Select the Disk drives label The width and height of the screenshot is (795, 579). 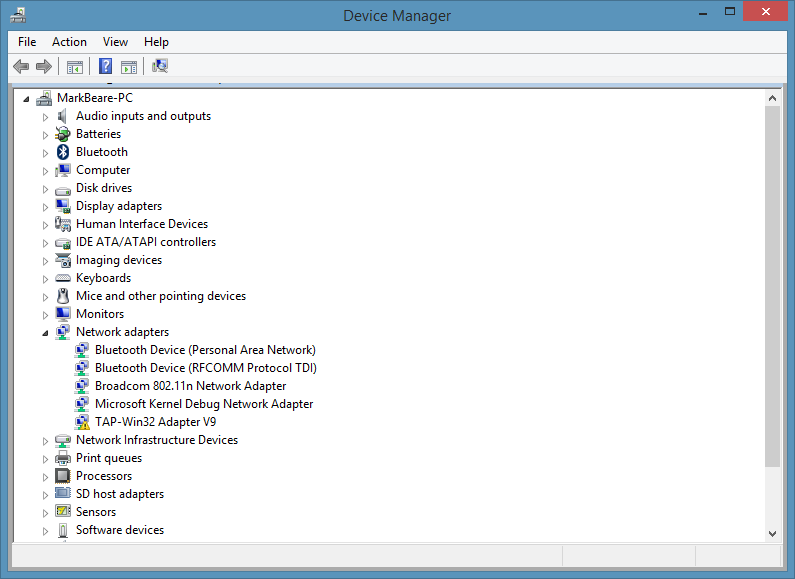[x=104, y=188]
